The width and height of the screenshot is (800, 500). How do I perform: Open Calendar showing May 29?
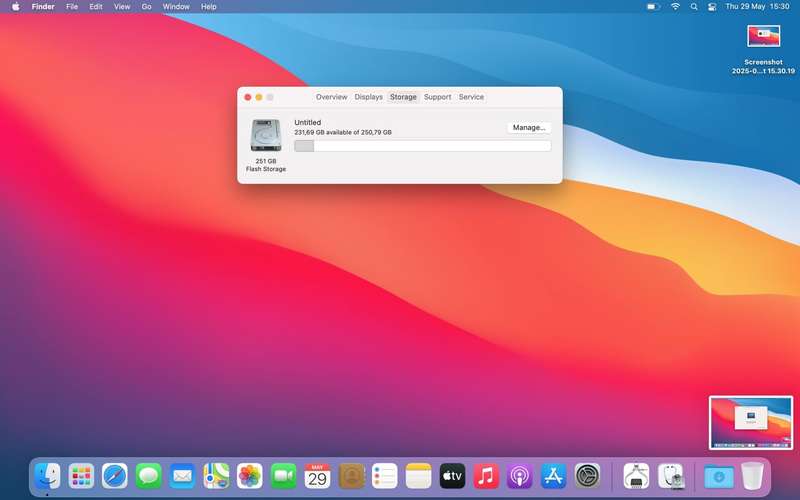click(x=317, y=476)
